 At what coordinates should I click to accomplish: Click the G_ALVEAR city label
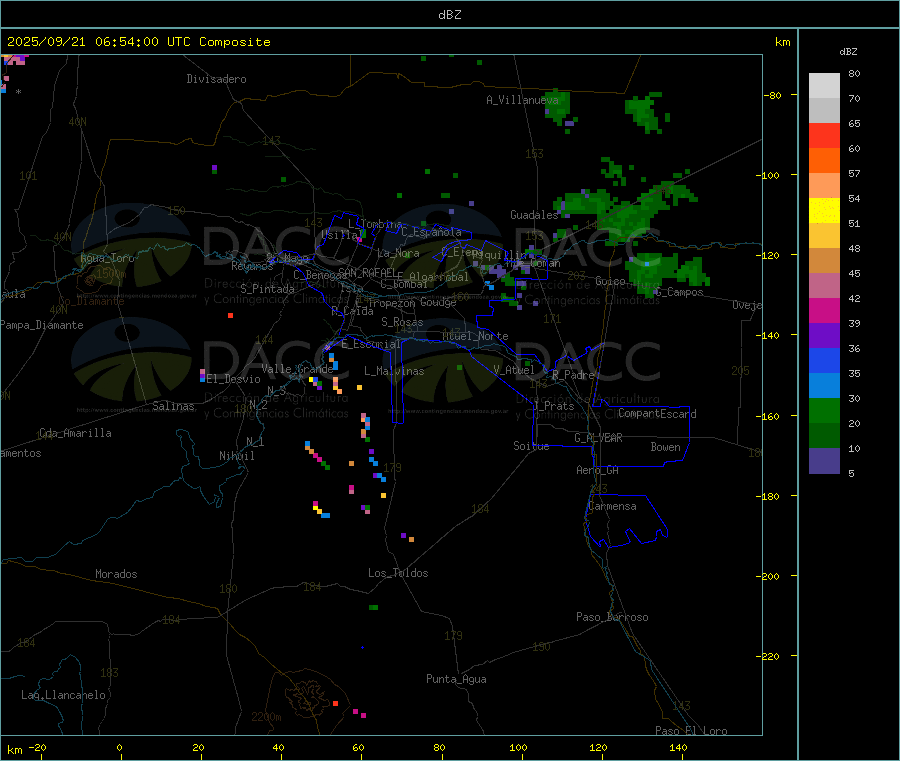coord(598,438)
